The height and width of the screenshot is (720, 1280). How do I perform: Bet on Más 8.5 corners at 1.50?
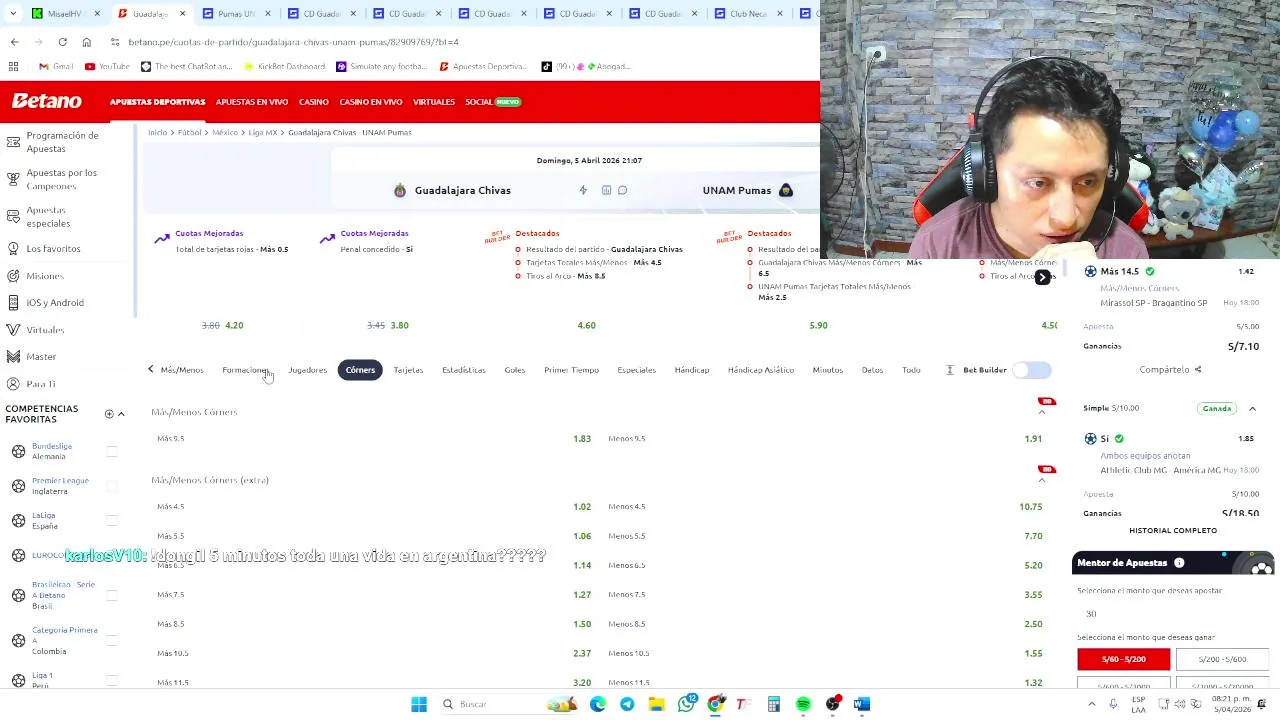tap(372, 624)
